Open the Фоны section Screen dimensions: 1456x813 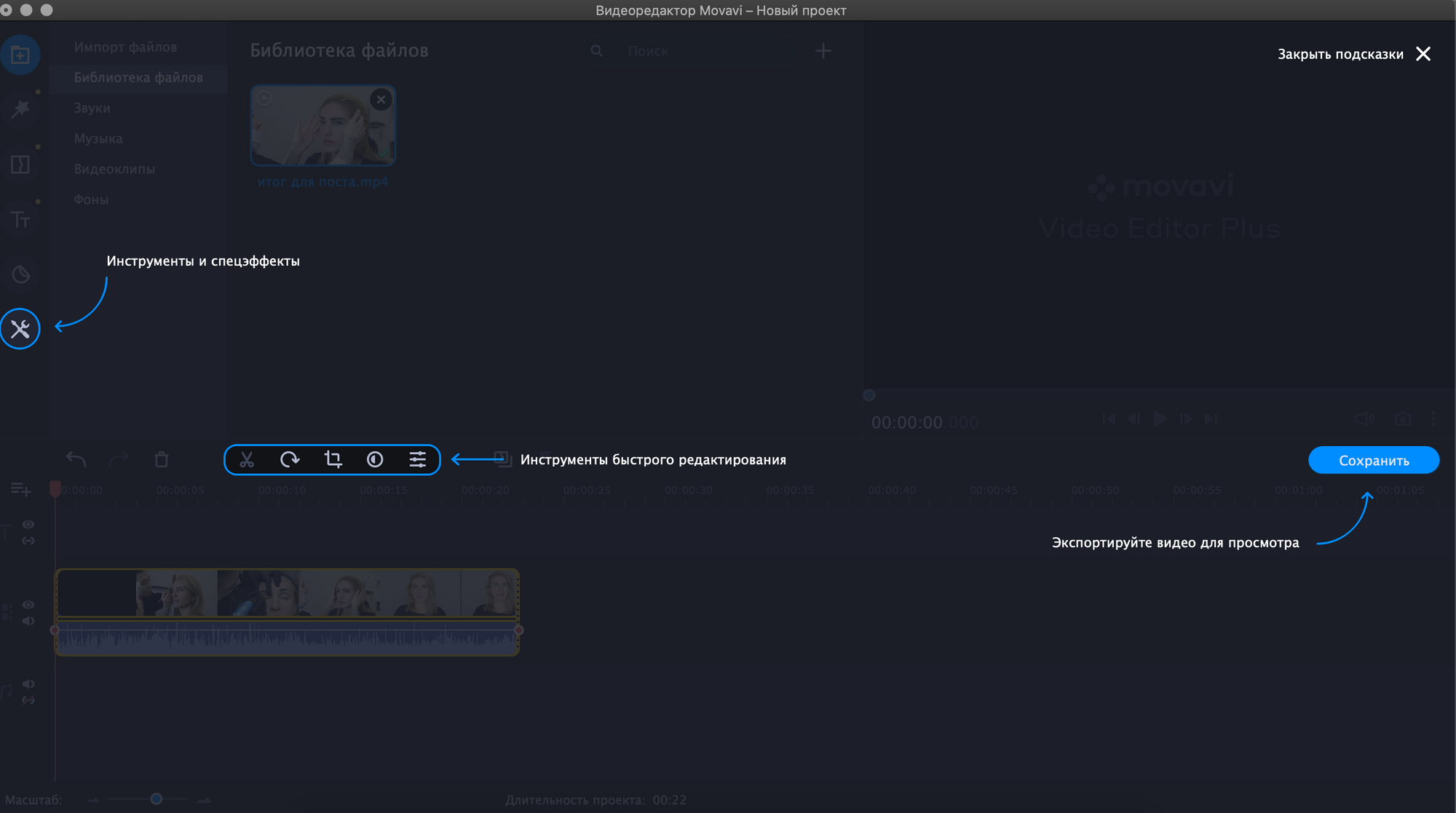[x=91, y=199]
